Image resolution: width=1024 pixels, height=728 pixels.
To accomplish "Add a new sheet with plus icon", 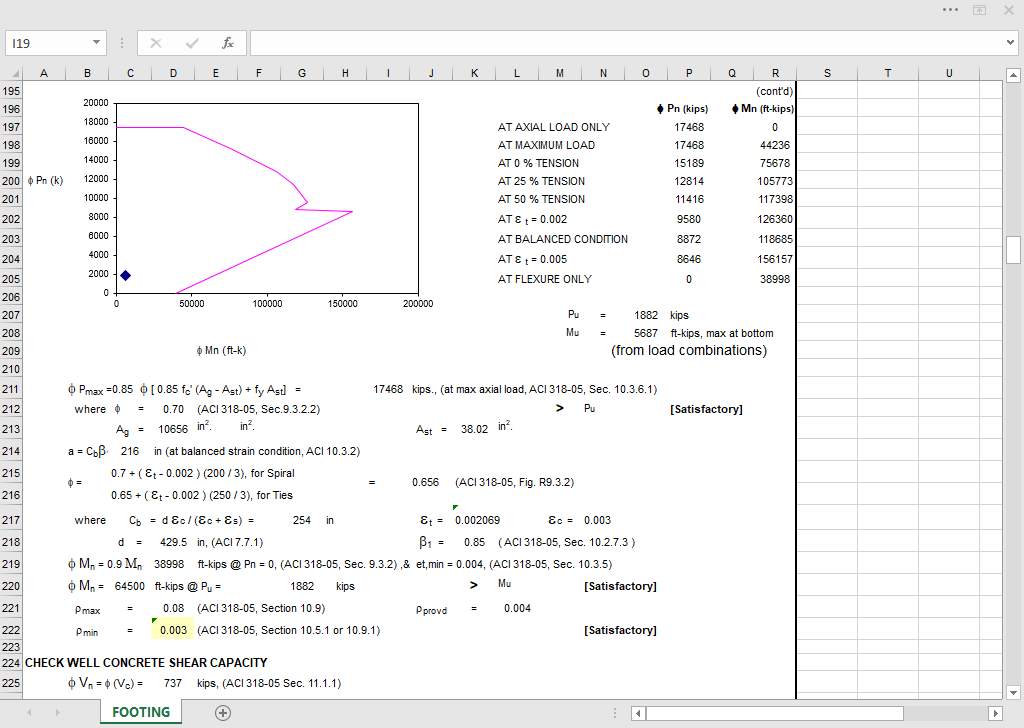I will point(223,713).
